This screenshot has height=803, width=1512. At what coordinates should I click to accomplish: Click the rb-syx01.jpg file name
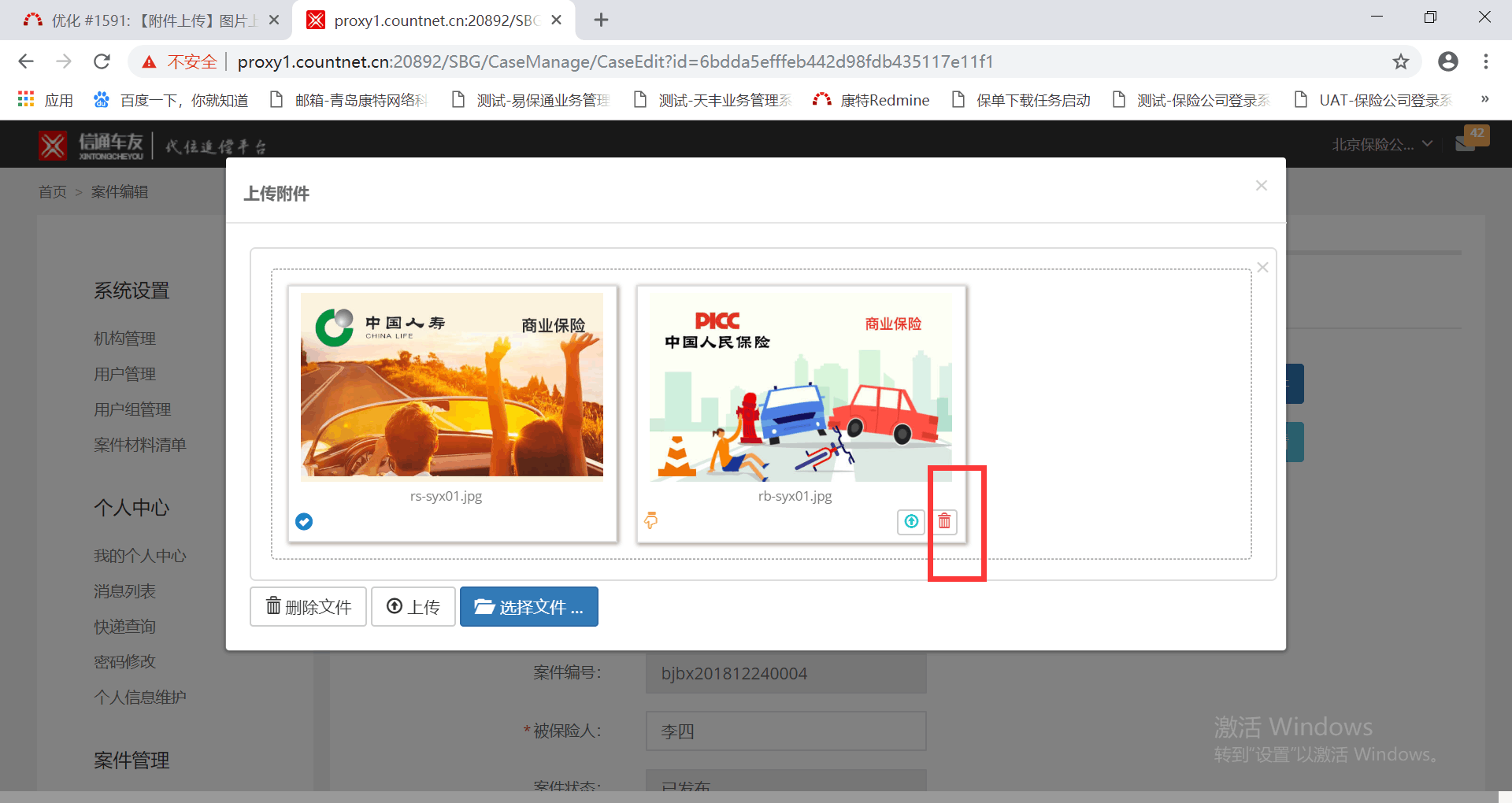795,496
